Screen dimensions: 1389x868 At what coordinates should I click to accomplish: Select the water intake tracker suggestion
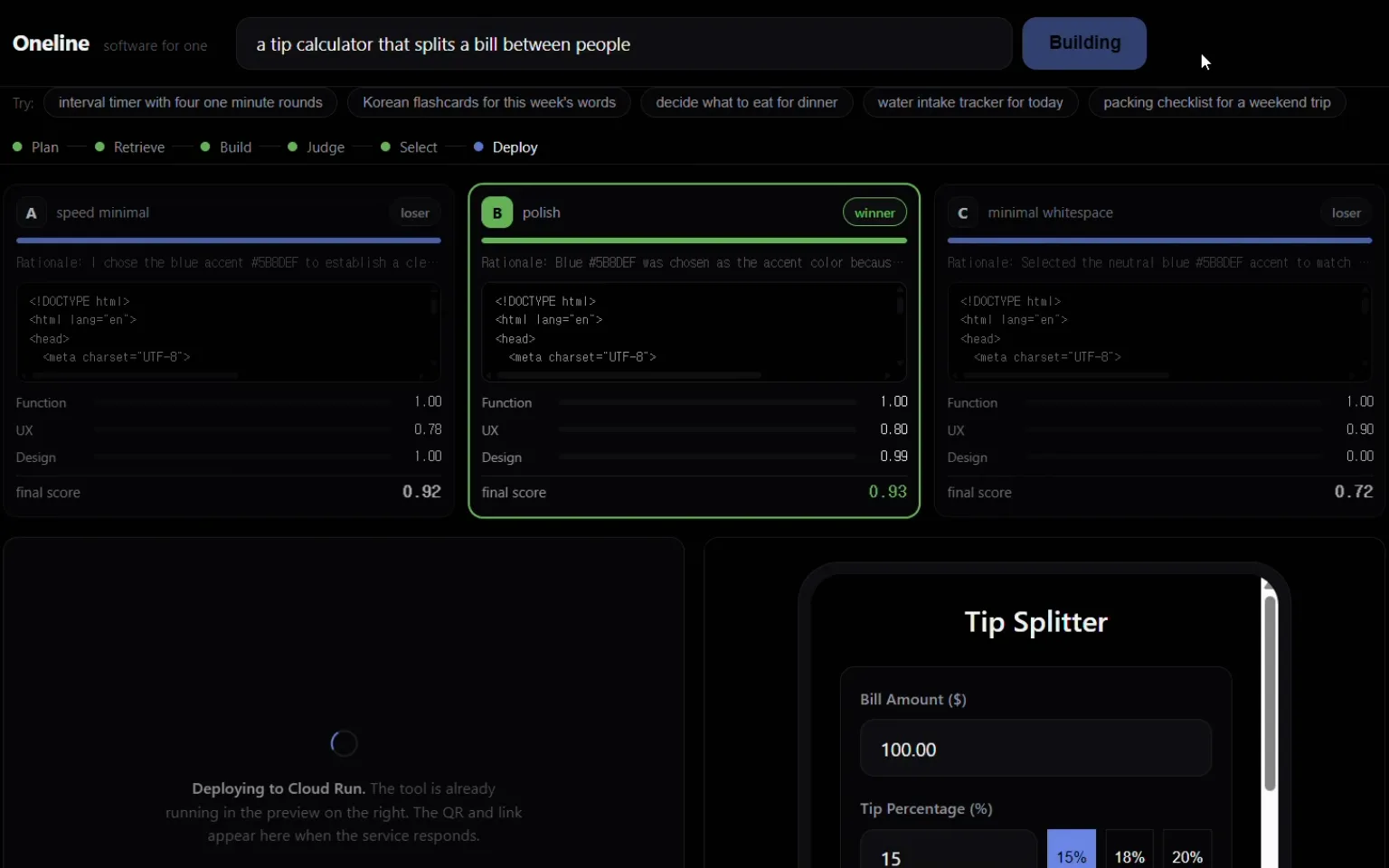[970, 102]
